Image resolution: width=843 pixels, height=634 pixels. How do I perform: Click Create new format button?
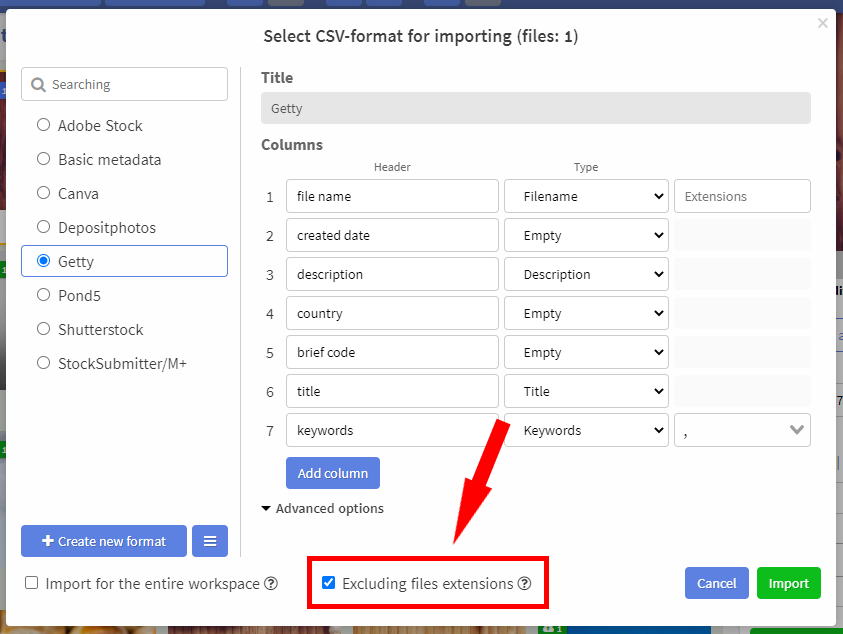click(104, 541)
